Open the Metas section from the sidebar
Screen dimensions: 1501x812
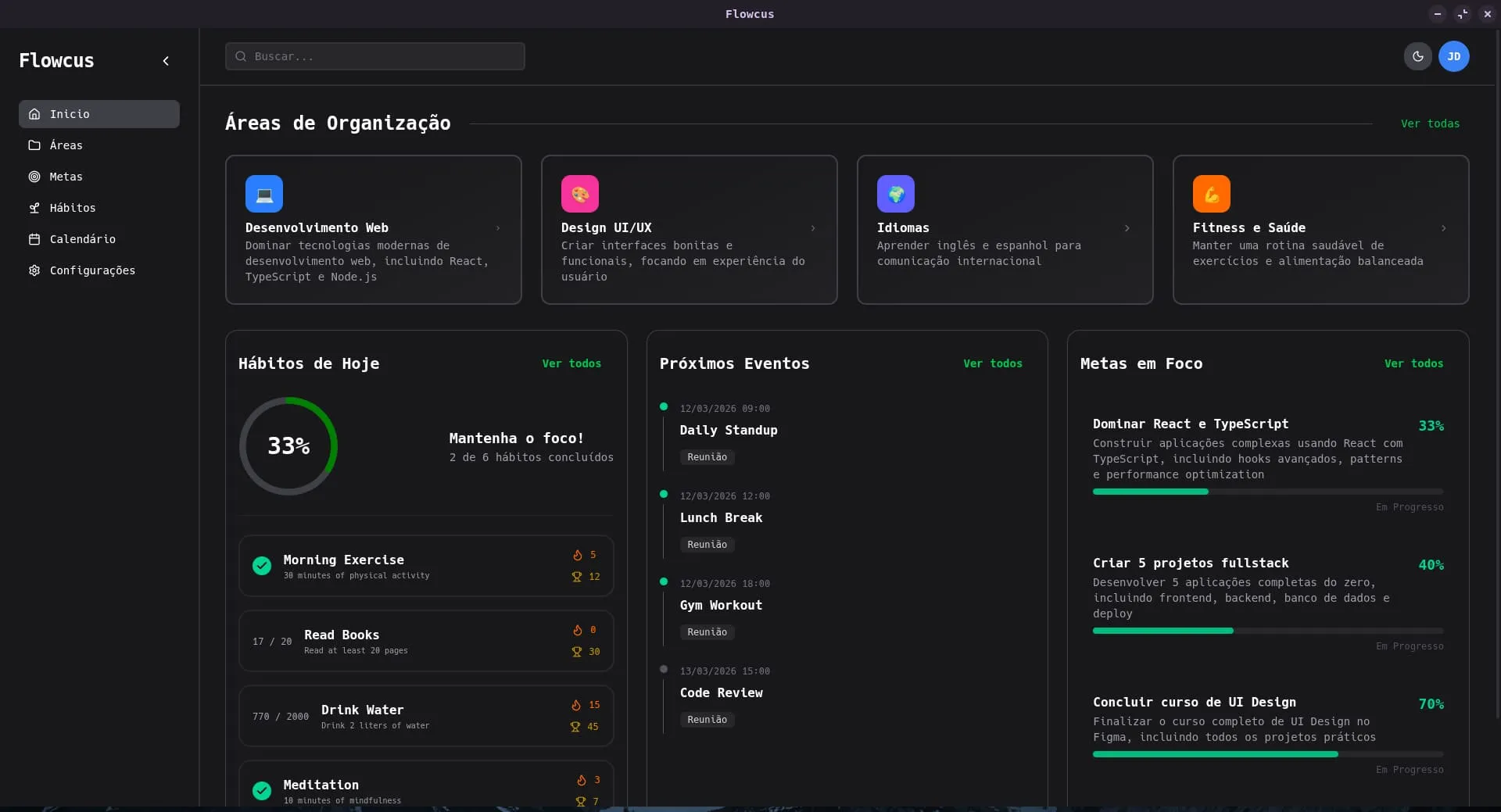pos(66,176)
